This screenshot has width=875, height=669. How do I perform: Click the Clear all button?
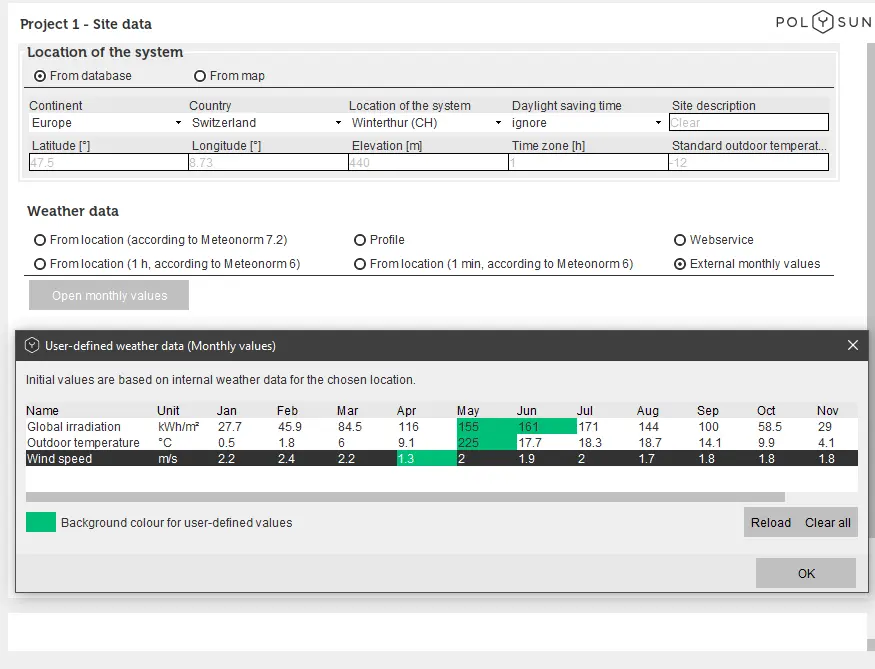pos(828,522)
